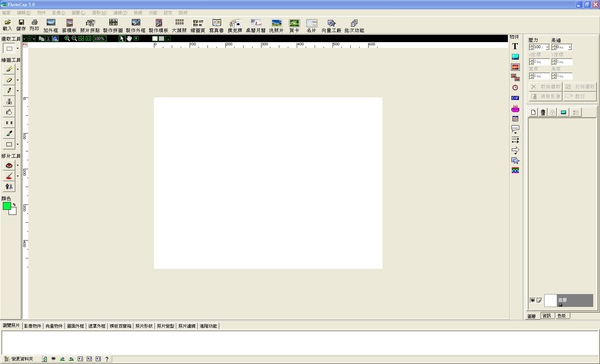The width and height of the screenshot is (600, 364).
Task: Switch to the Browse Photos (瀏覽照片) tab
Action: [x=11, y=325]
